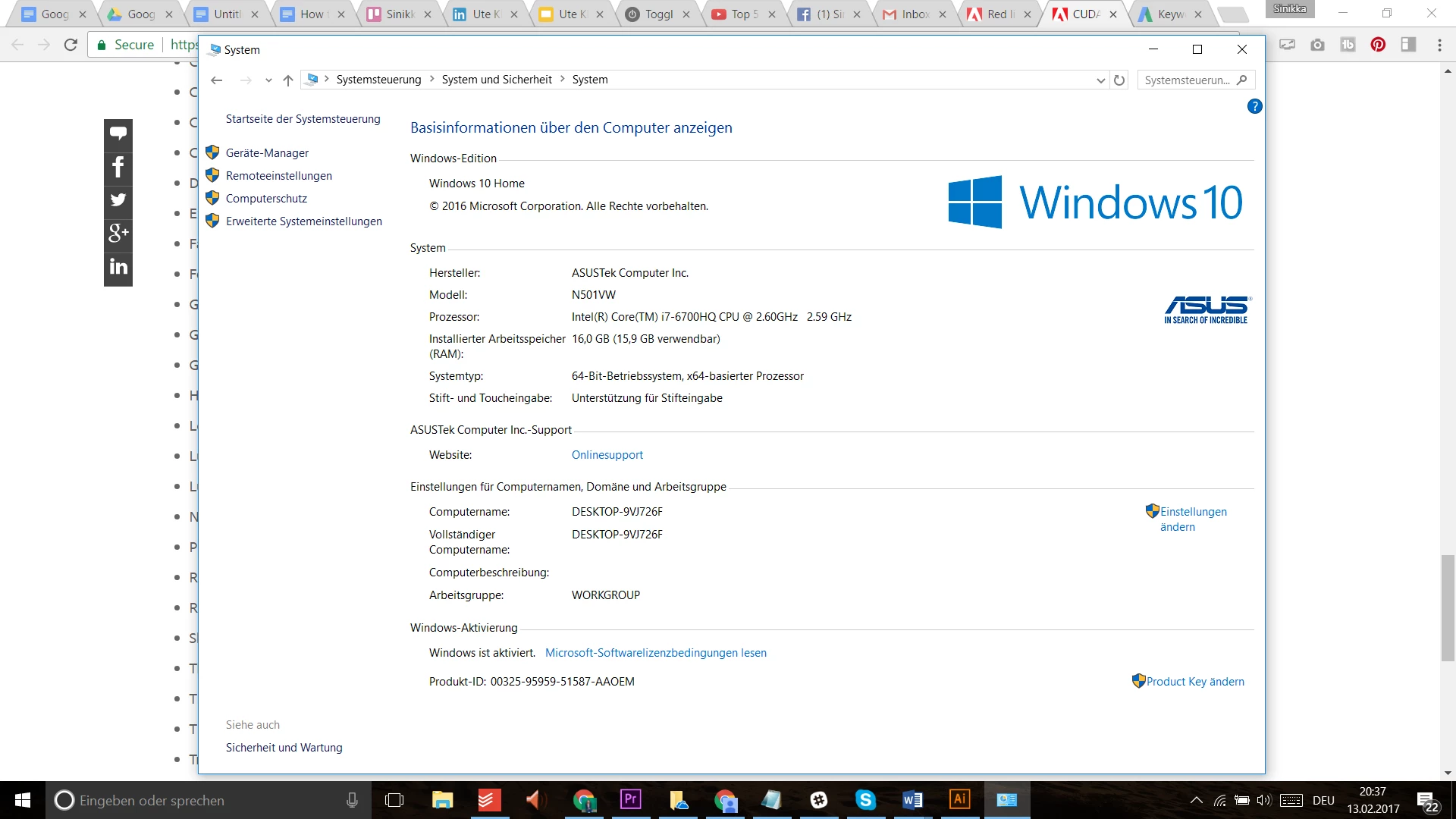Viewport: 1456px width, 819px height.
Task: Click the LinkedIn share icon
Action: click(x=118, y=267)
